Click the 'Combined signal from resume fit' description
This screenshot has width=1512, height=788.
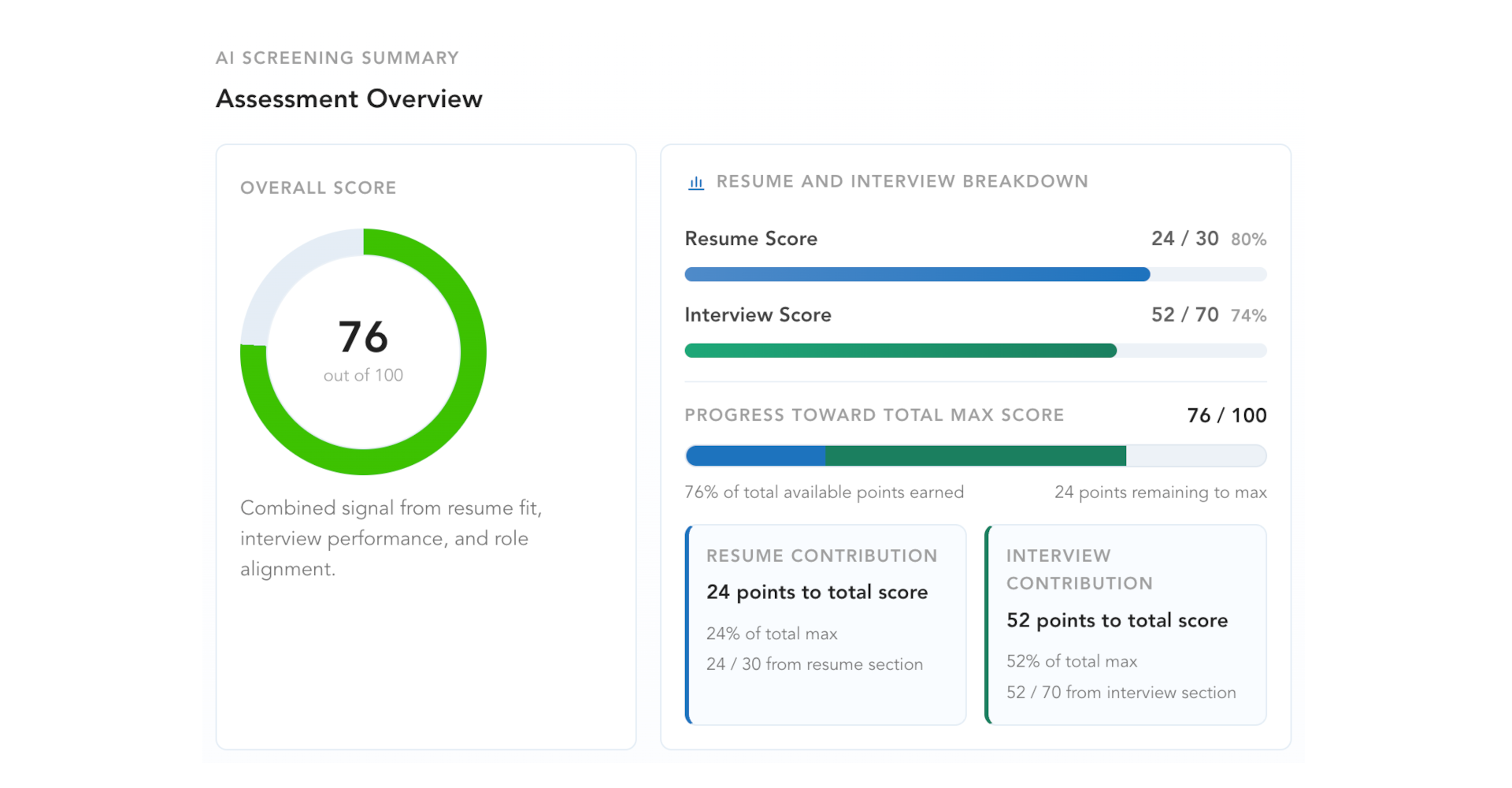(391, 538)
